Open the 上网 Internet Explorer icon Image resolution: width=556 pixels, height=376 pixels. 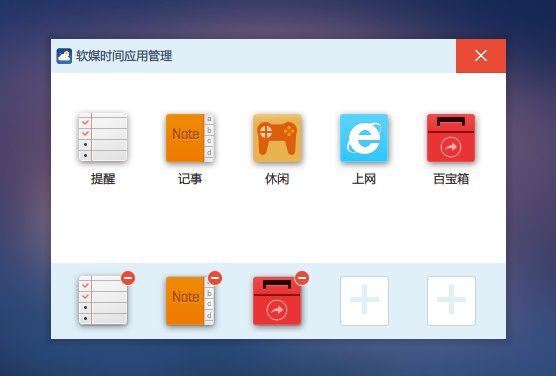(x=364, y=138)
